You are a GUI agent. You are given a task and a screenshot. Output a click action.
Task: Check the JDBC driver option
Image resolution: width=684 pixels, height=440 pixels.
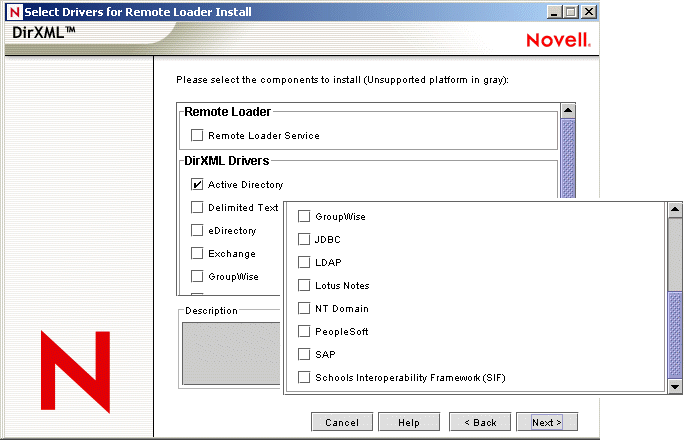pyautogui.click(x=305, y=239)
